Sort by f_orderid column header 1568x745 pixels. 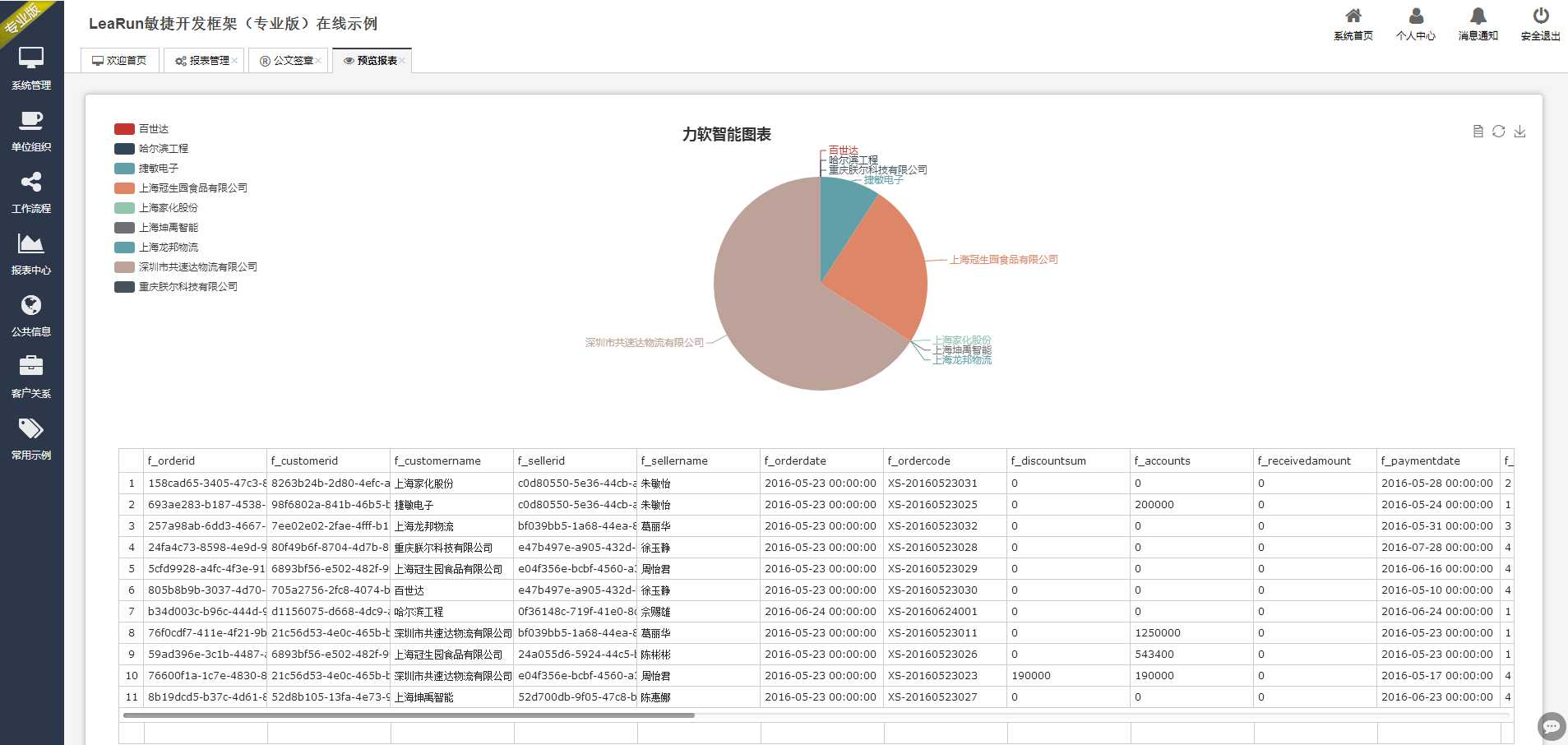click(206, 461)
